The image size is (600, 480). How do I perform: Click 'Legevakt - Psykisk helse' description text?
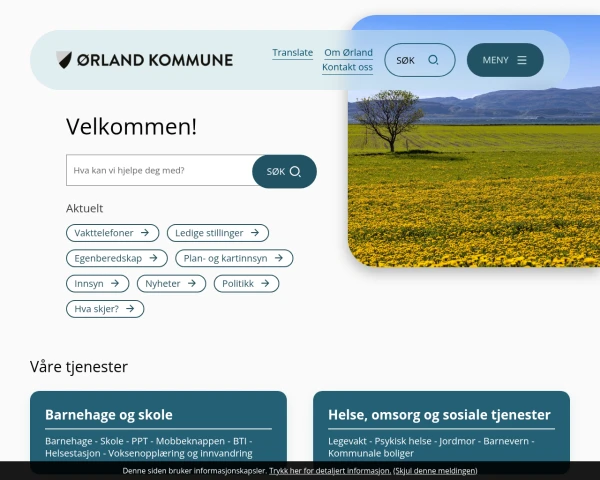point(431,447)
